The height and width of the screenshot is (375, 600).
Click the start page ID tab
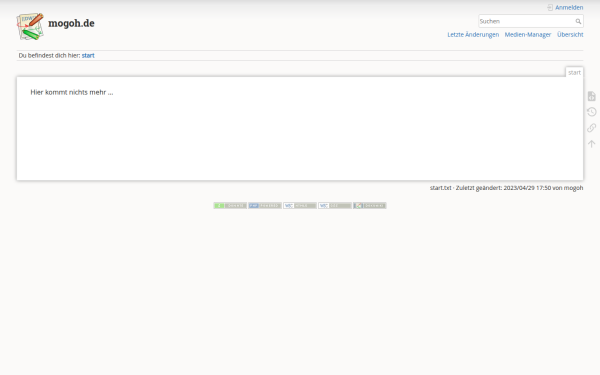(574, 72)
